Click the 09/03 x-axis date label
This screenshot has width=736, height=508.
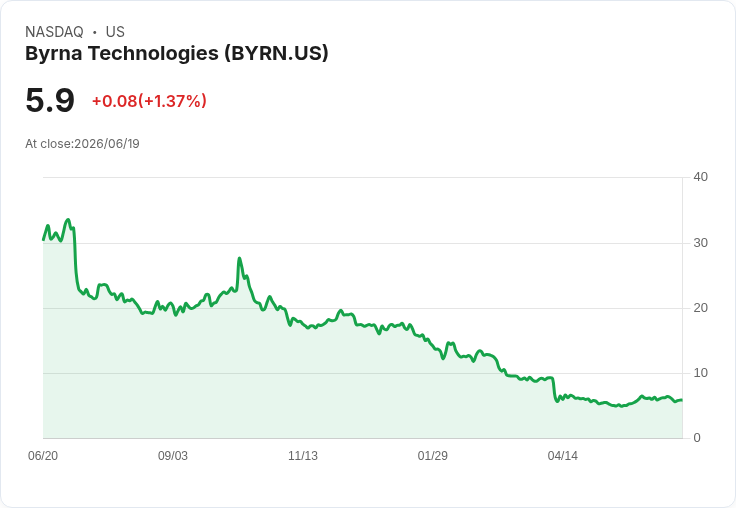point(173,456)
